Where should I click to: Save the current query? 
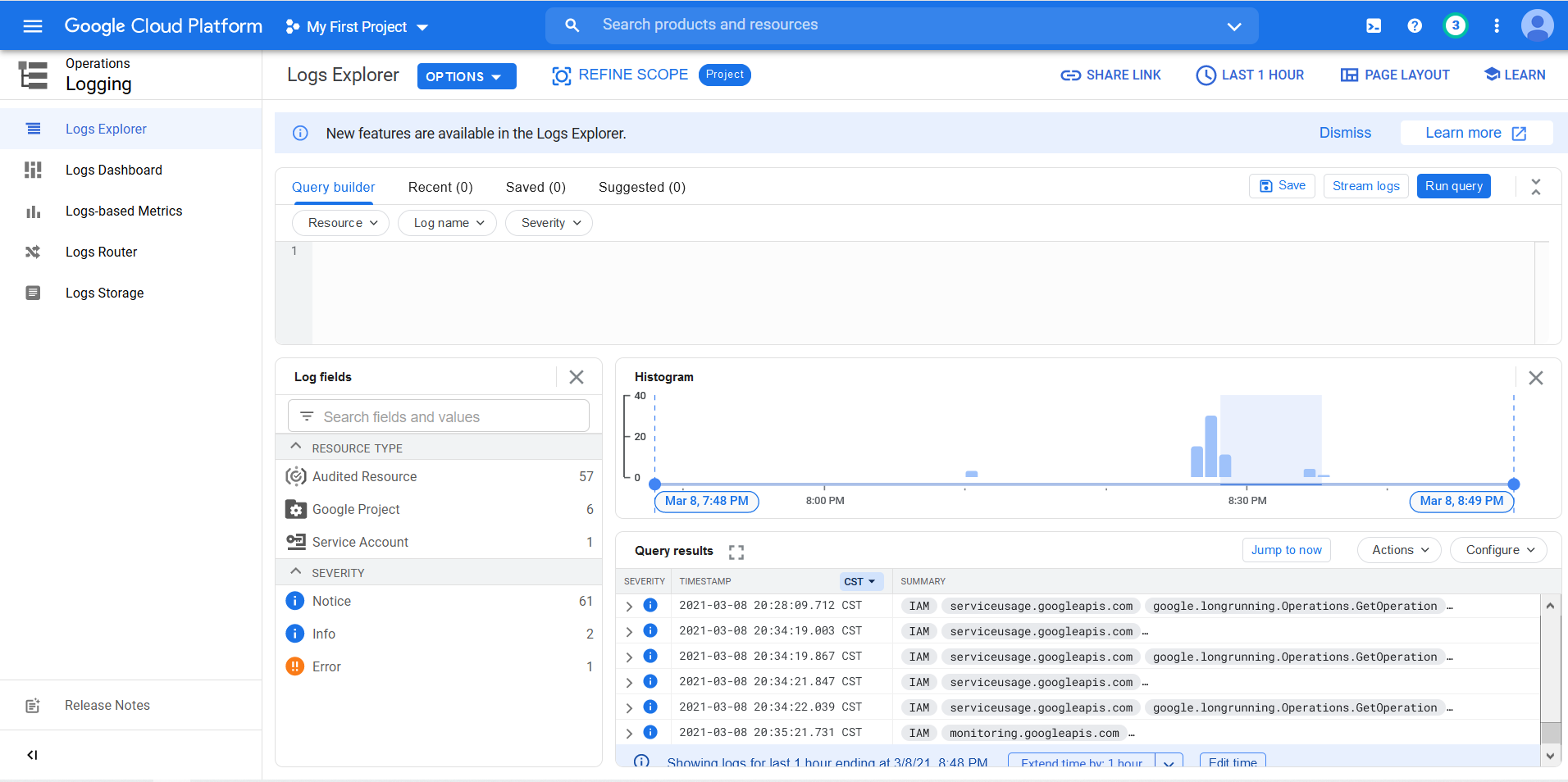1283,186
